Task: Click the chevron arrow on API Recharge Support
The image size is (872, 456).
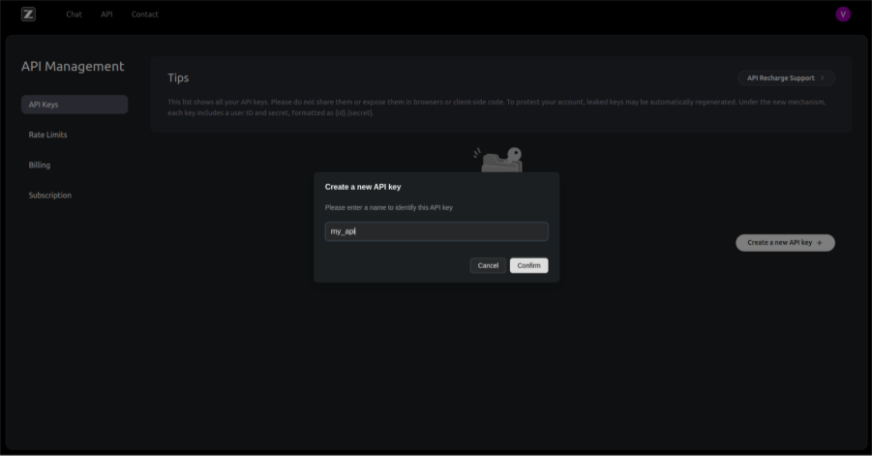Action: [x=823, y=78]
